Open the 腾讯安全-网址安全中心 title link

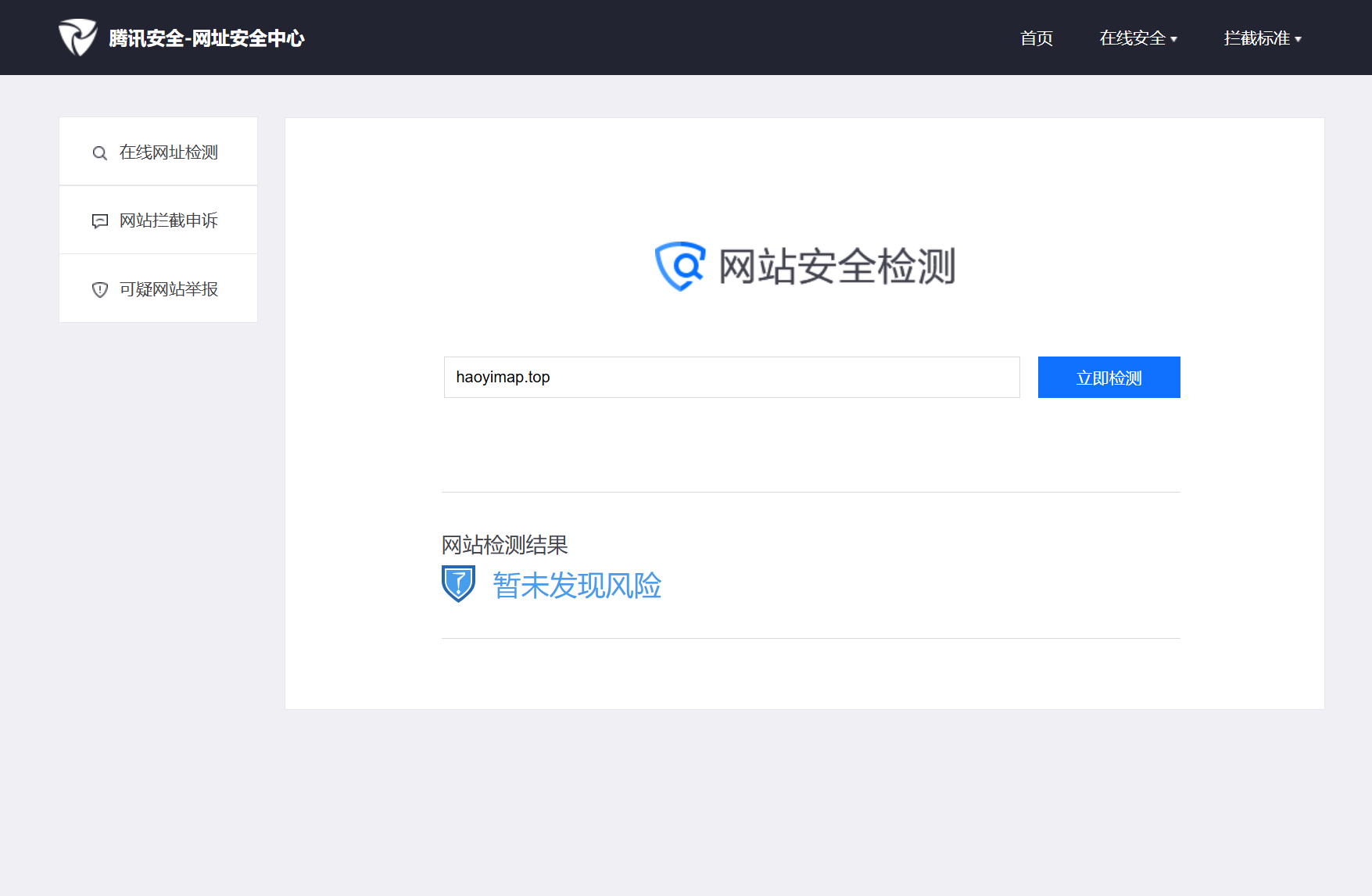pyautogui.click(x=206, y=38)
